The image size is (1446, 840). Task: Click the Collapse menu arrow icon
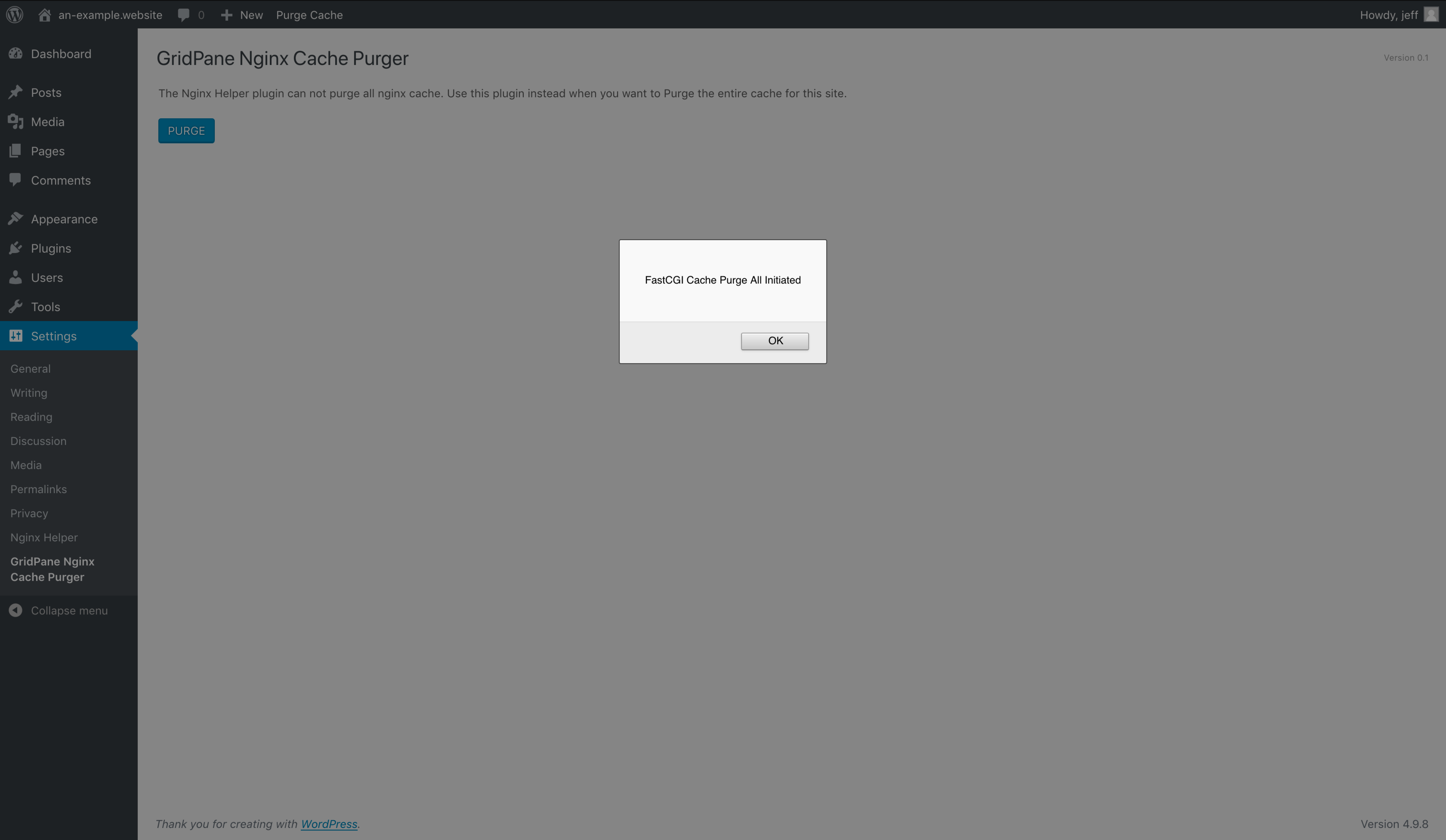15,610
